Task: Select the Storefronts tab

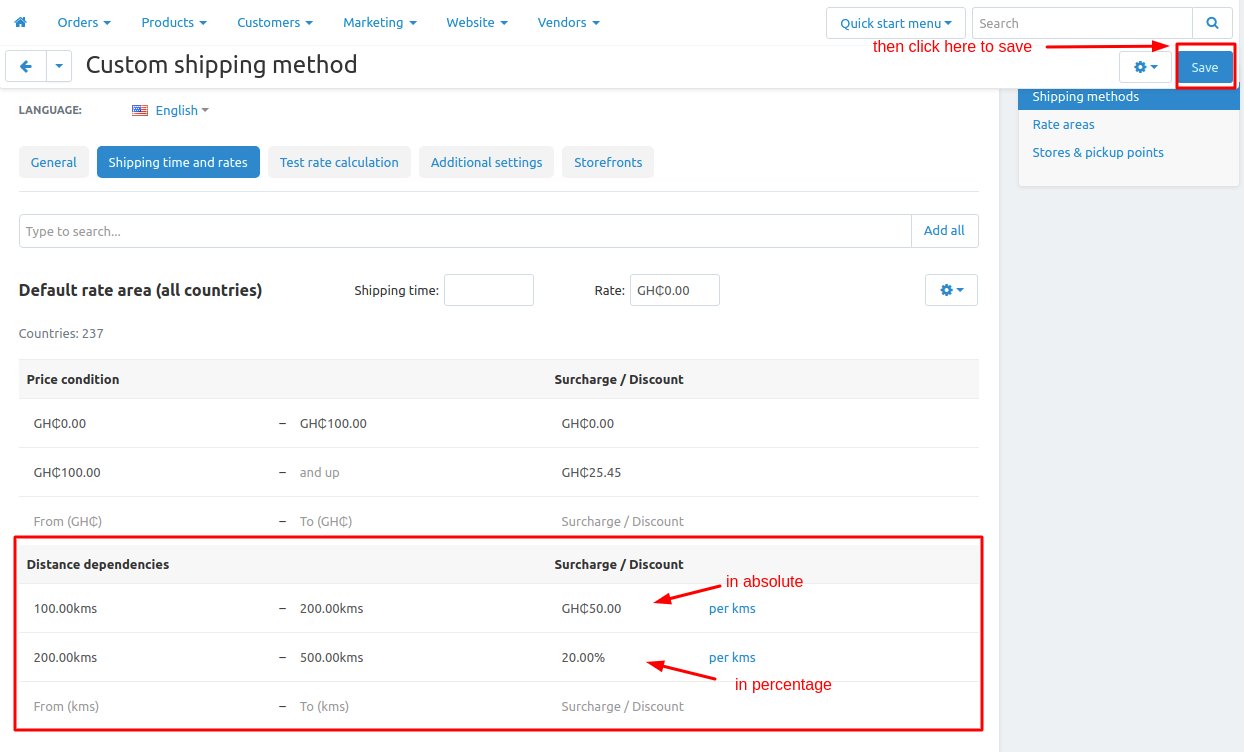Action: click(x=608, y=162)
